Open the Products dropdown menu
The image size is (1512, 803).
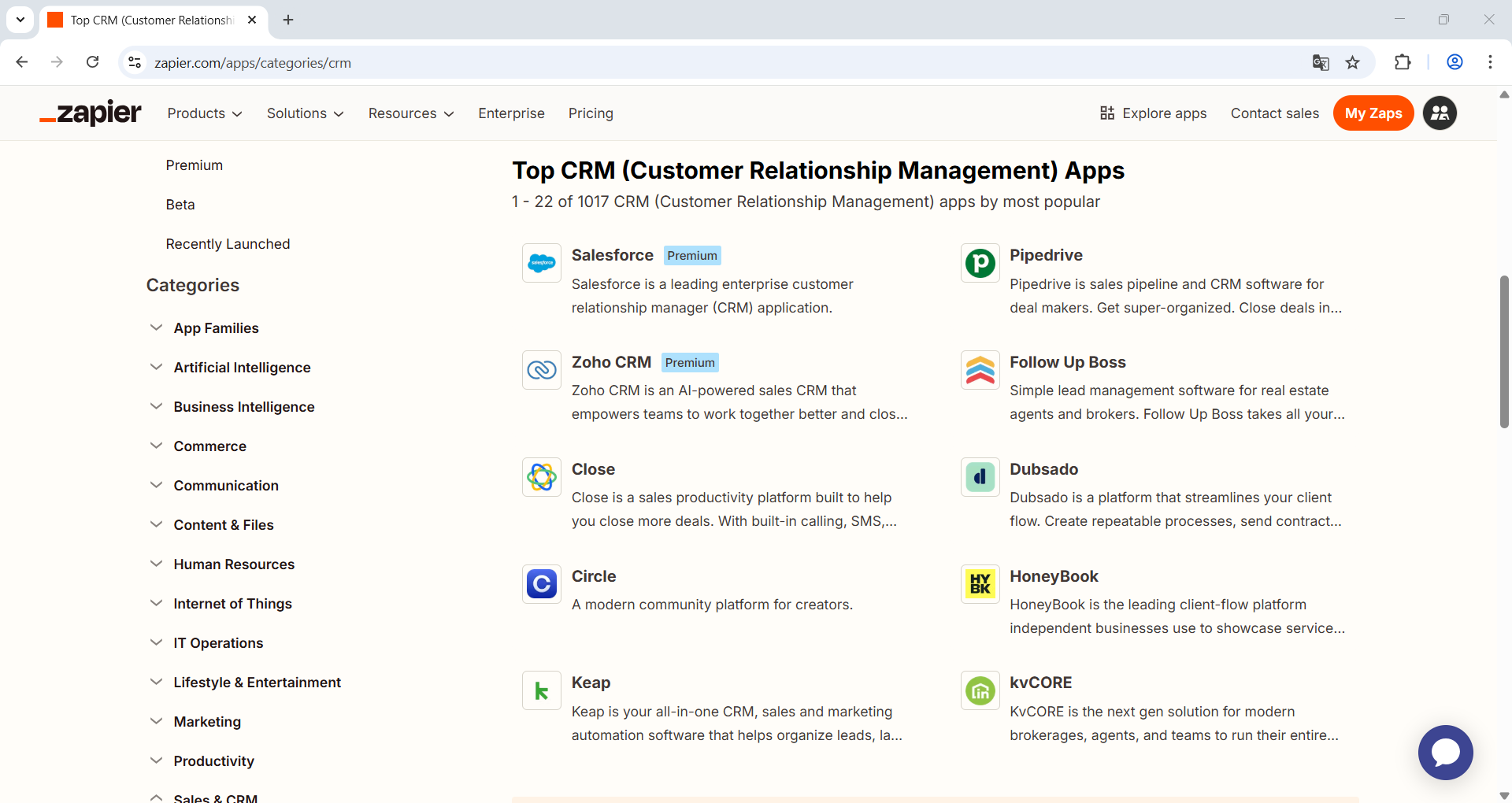point(204,113)
